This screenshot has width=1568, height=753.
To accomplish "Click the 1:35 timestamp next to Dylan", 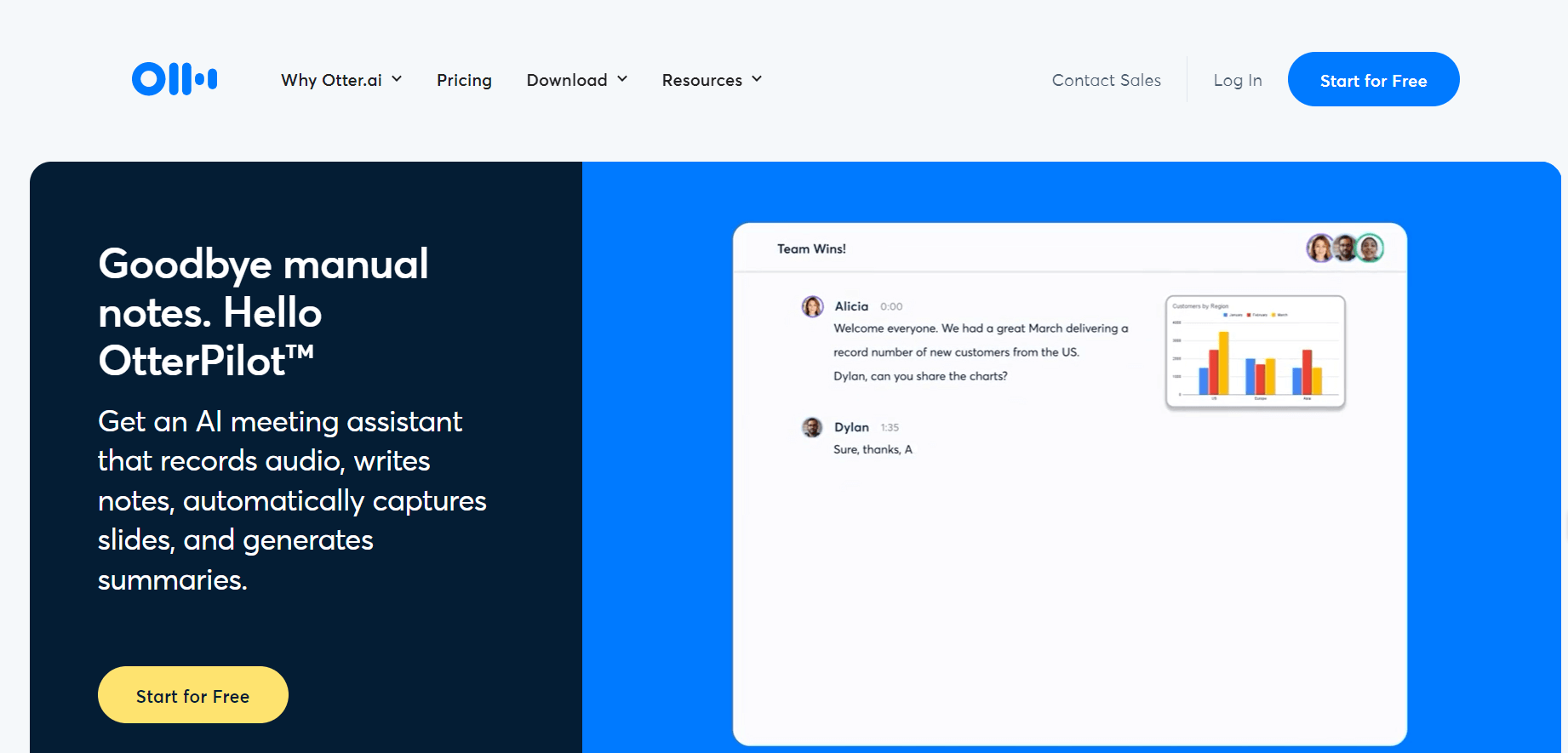I will (x=890, y=427).
